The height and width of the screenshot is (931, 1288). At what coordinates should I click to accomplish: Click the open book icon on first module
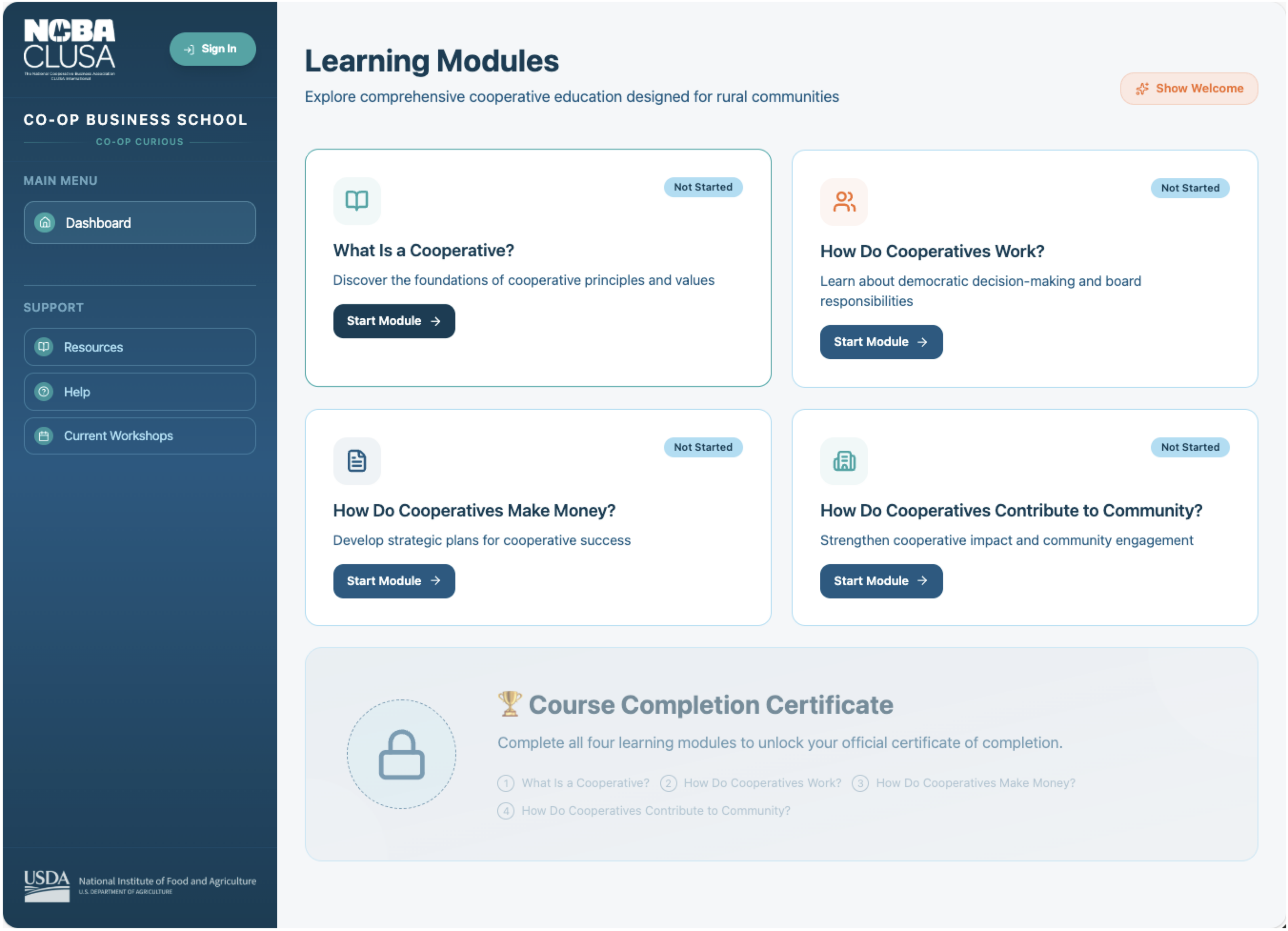point(357,201)
